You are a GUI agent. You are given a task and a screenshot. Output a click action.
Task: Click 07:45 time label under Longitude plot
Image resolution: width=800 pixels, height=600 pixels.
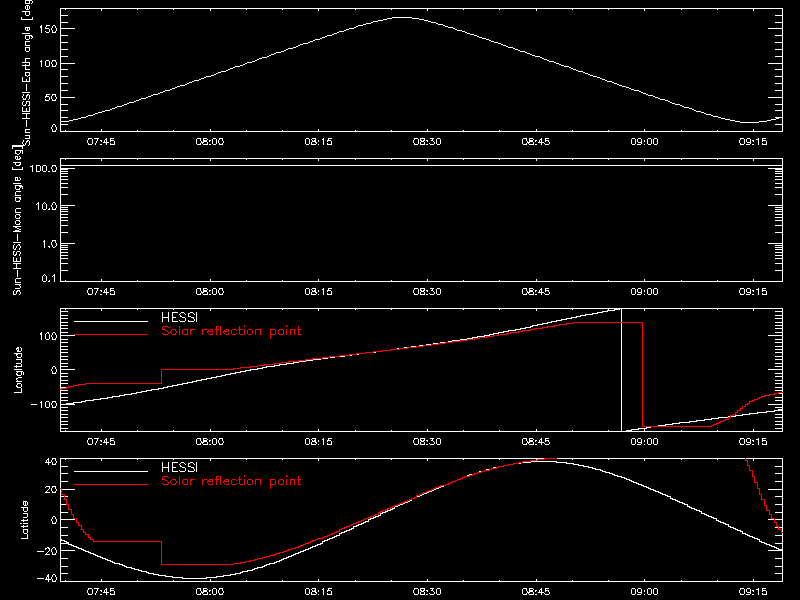[101, 442]
